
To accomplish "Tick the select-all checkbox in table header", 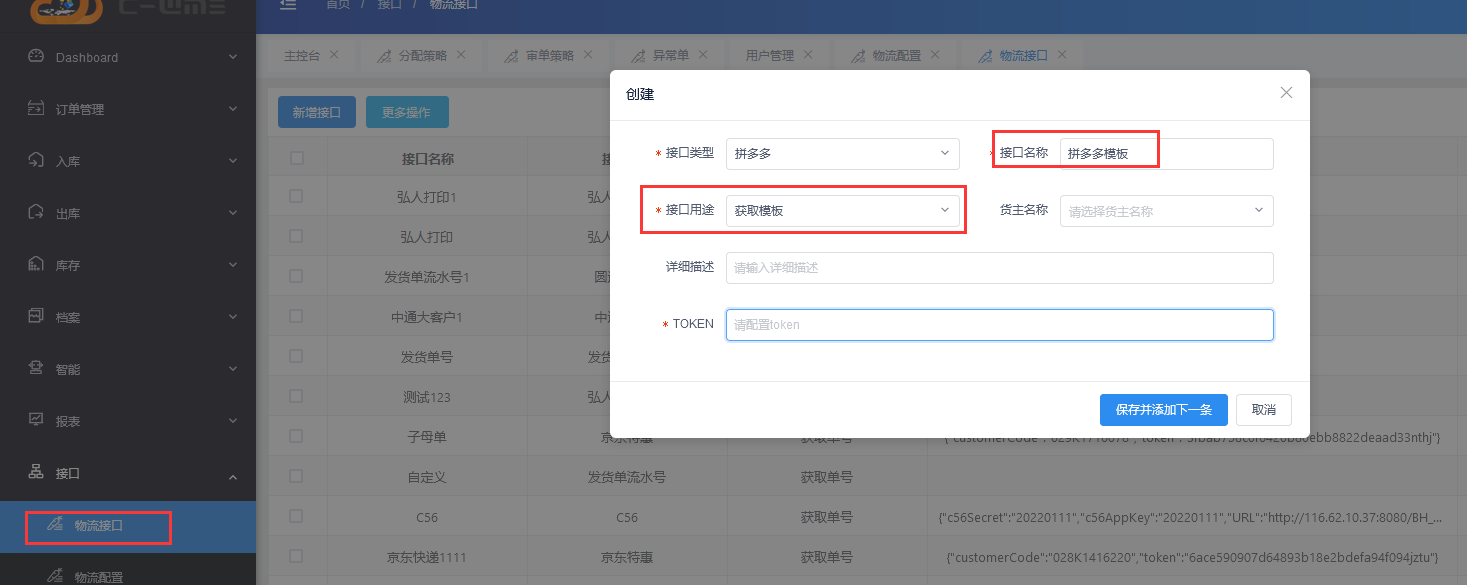I will pos(296,157).
